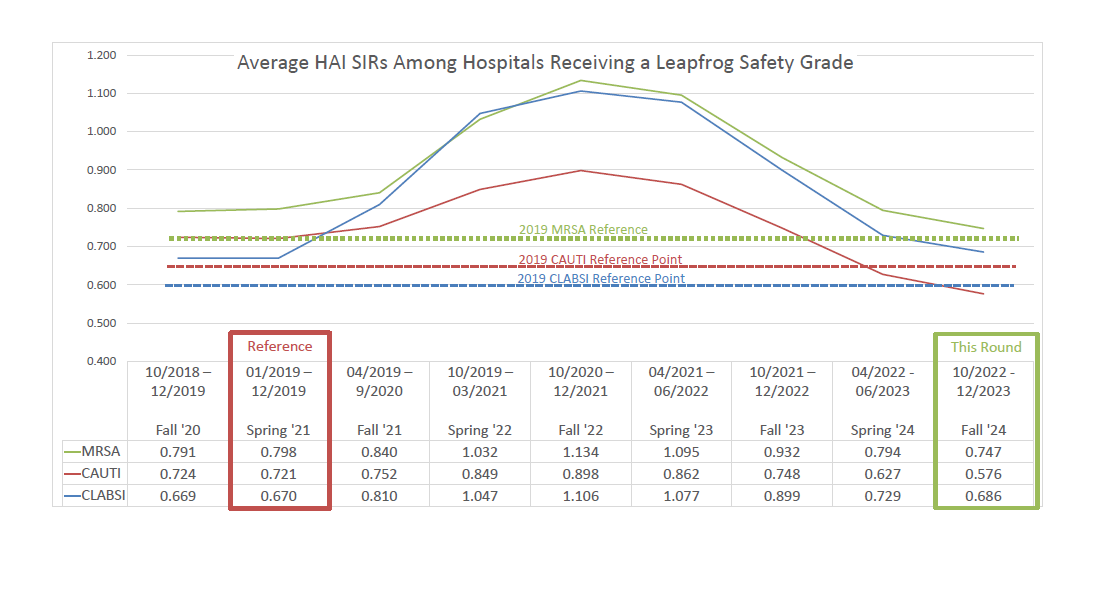Select the CLABSI value 0.670 in the Reference column

click(x=279, y=497)
